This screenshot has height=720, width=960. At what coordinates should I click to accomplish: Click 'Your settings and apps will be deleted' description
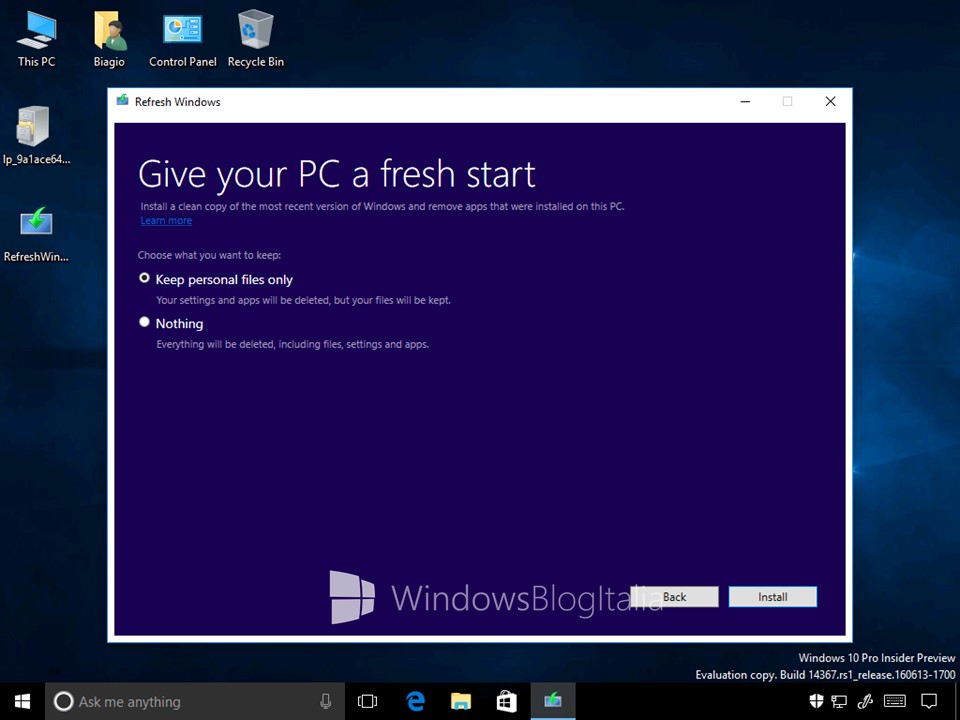(304, 300)
